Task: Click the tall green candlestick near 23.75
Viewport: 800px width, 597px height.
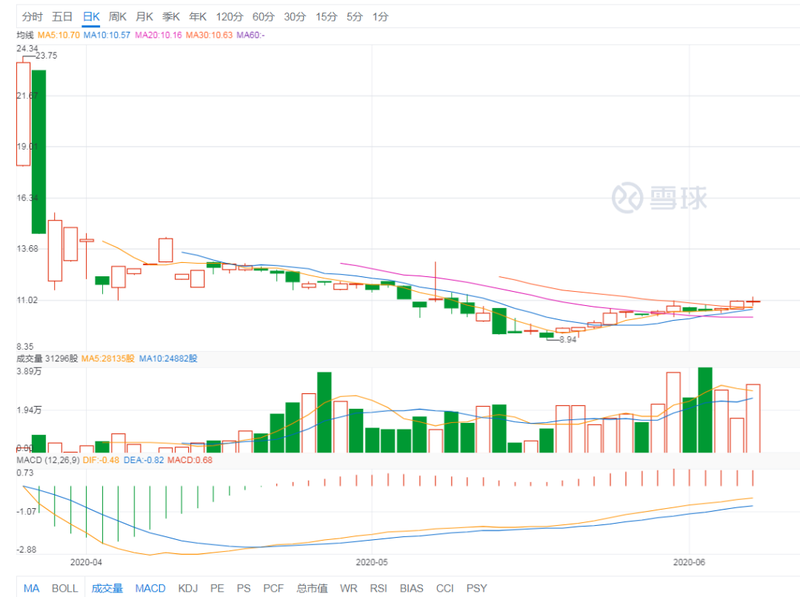Action: tap(39, 152)
